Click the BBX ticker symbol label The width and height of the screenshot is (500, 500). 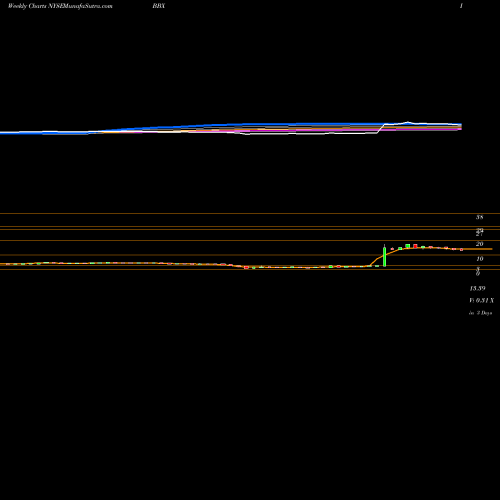[x=159, y=6]
